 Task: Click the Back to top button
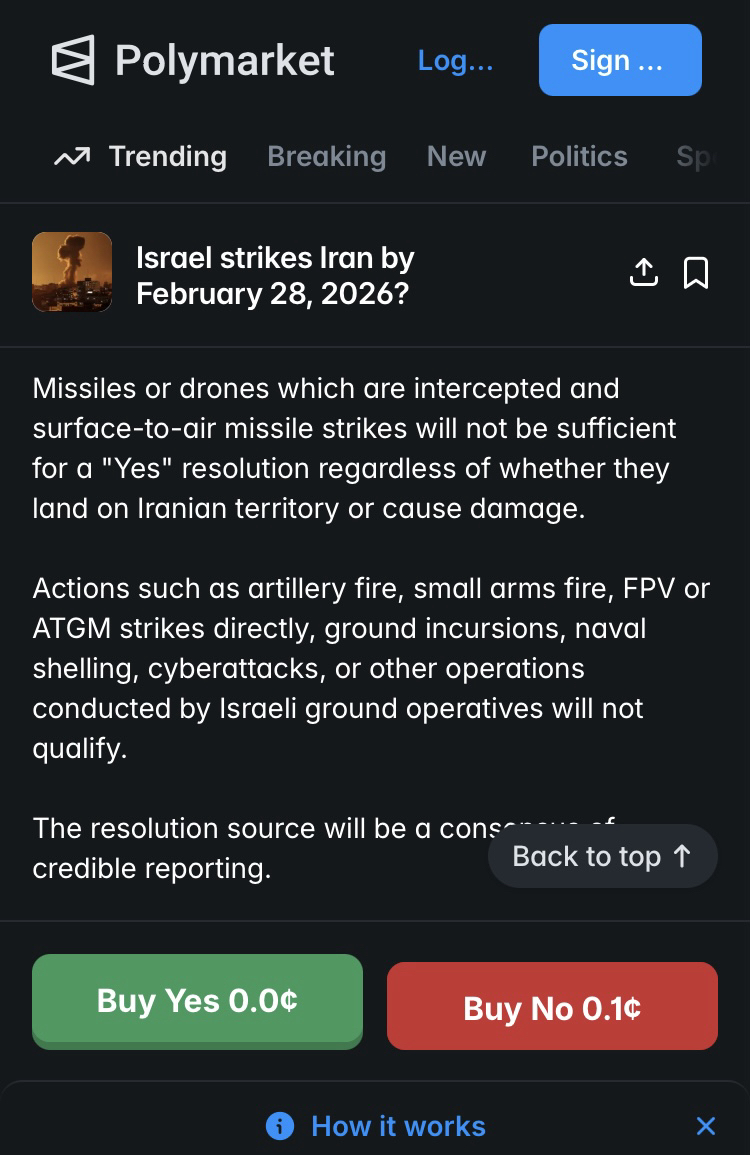[602, 856]
